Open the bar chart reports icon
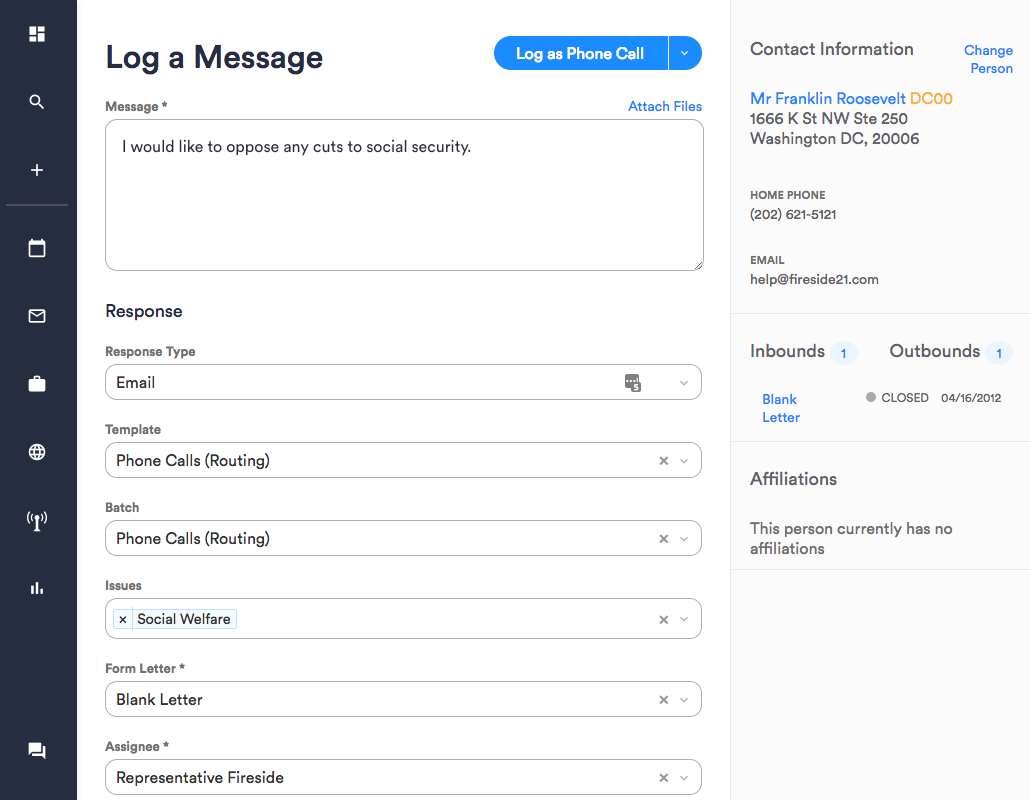Viewport: 1030px width, 800px height. 37,588
